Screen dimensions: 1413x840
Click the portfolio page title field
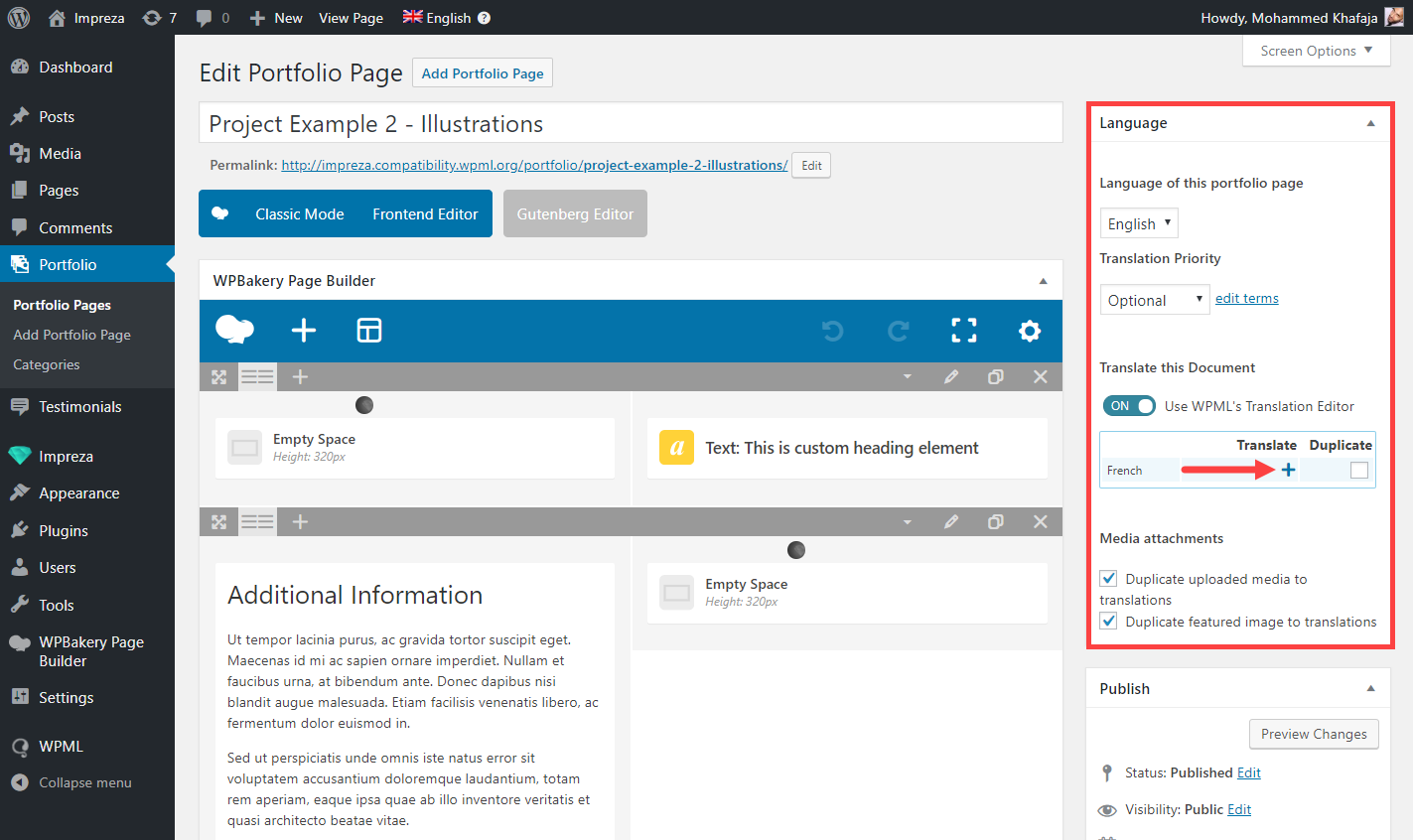click(x=631, y=123)
